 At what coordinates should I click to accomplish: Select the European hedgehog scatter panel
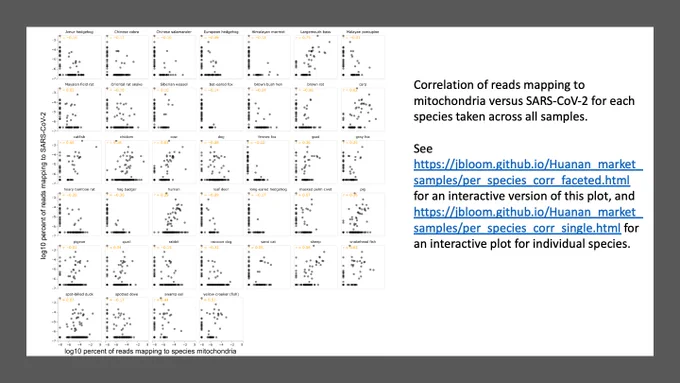click(x=222, y=56)
